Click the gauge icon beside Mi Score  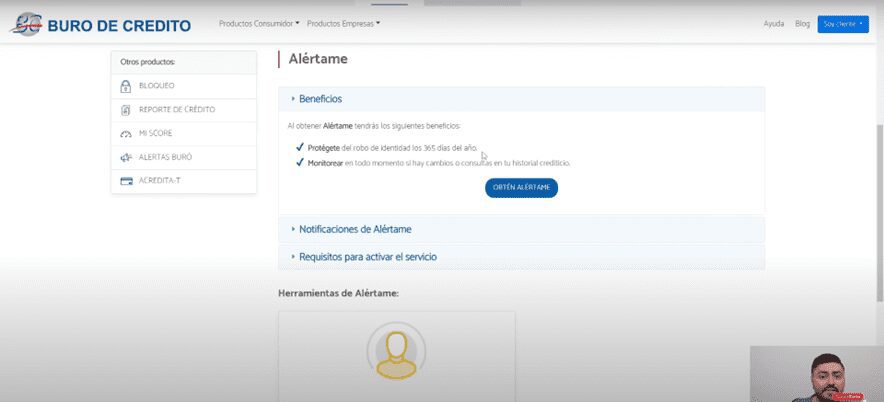coord(126,133)
